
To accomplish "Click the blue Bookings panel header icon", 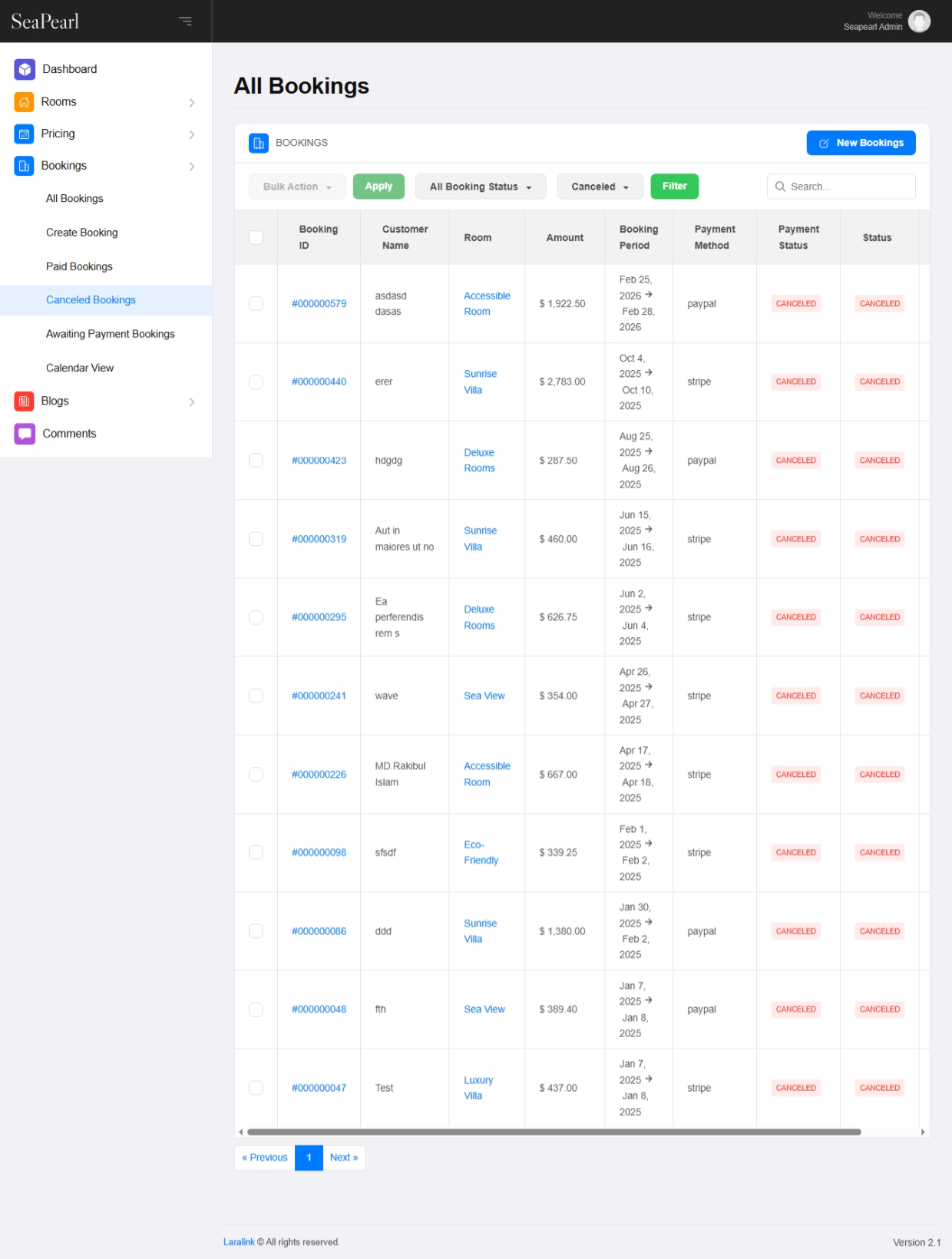I will [259, 143].
